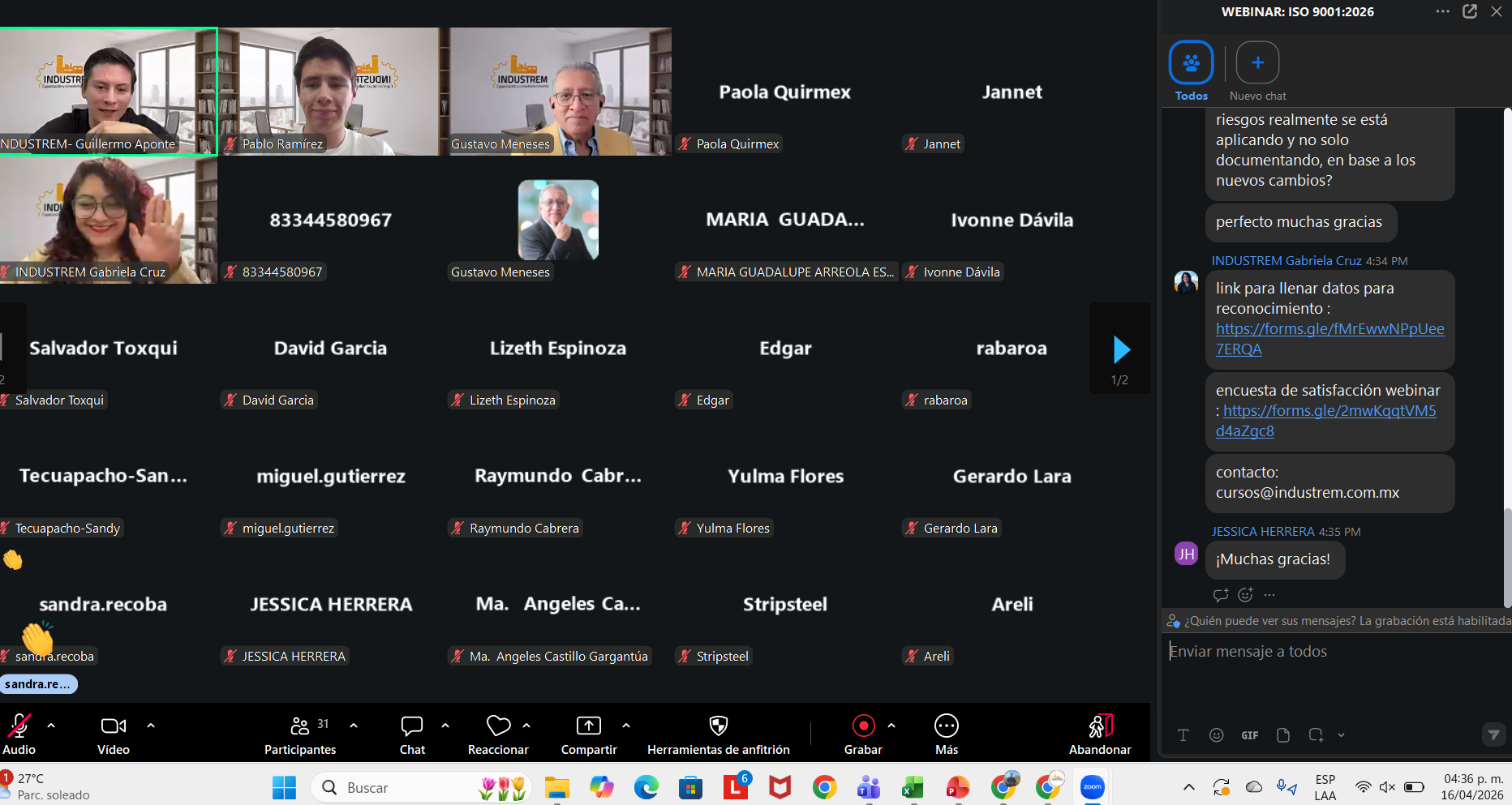The height and width of the screenshot is (805, 1512).
Task: Pop out the chat window
Action: coord(1470,11)
